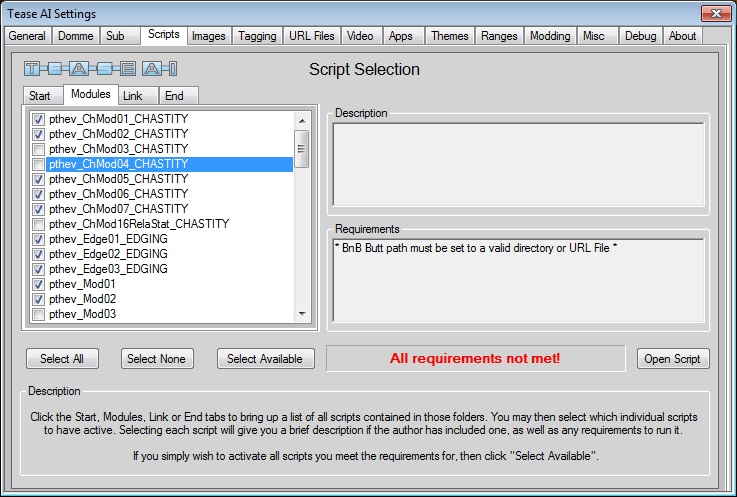Open the selected script with Open Script
This screenshot has width=737, height=497.
point(673,359)
